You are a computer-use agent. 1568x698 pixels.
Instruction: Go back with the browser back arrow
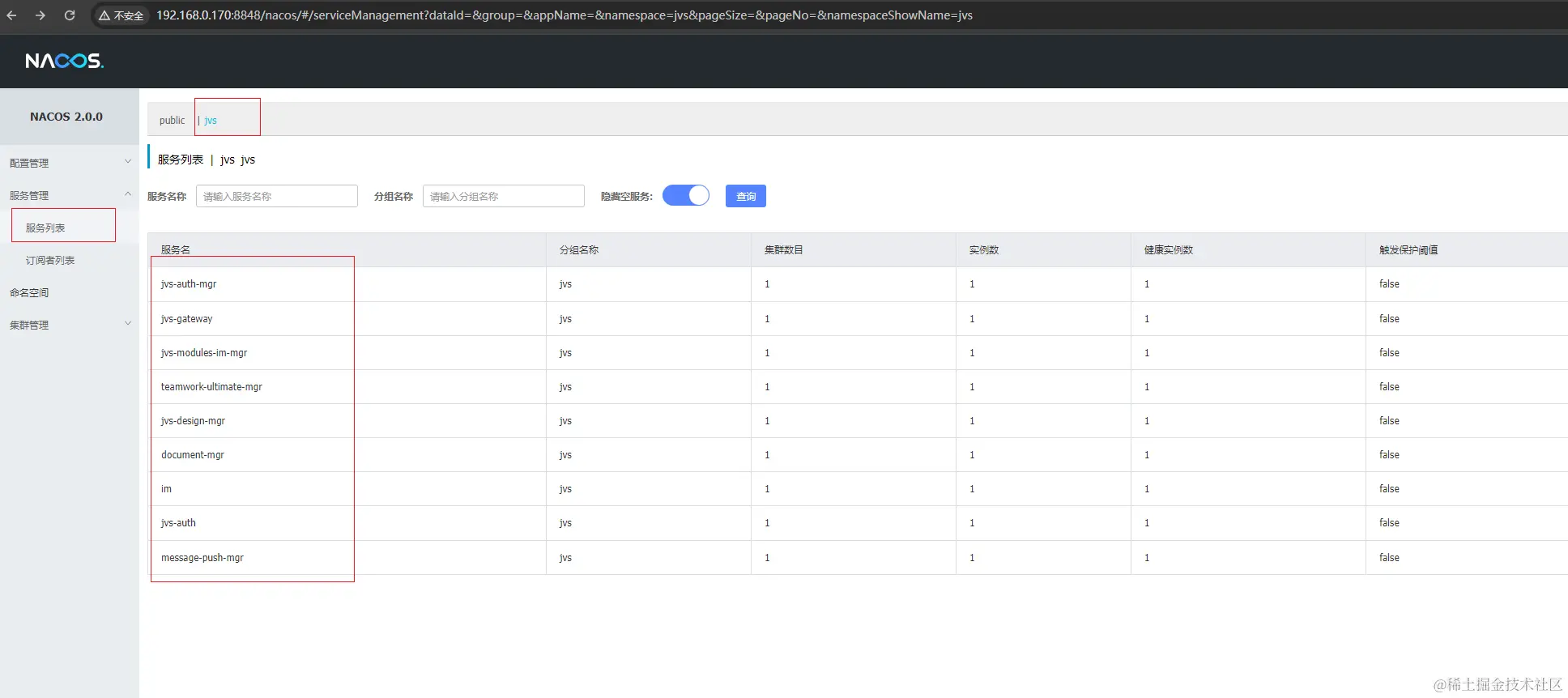11,15
